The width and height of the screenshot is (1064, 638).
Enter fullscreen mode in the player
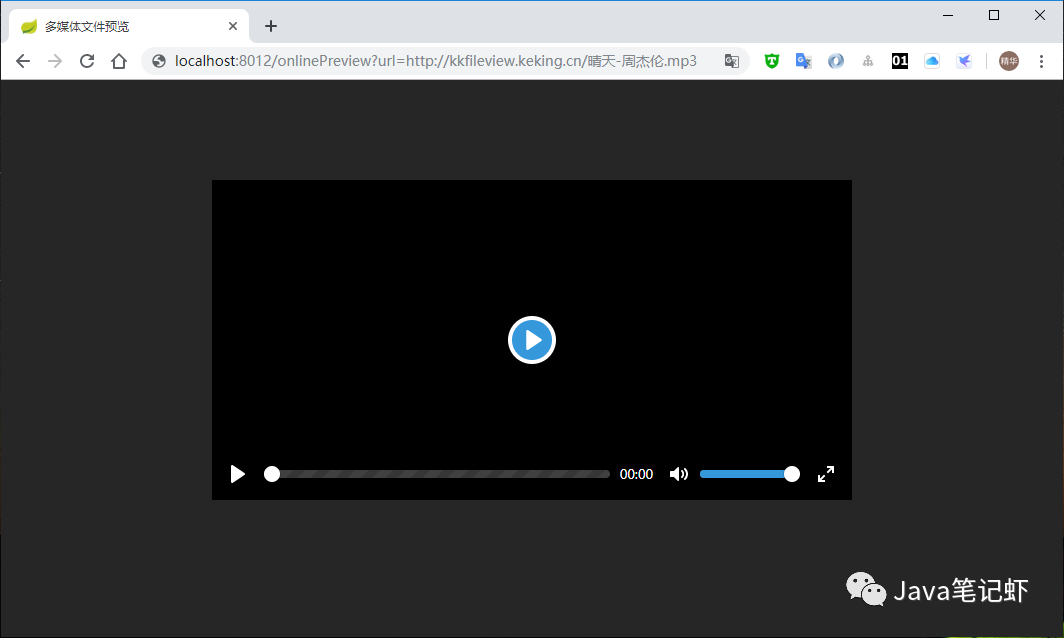tap(825, 474)
